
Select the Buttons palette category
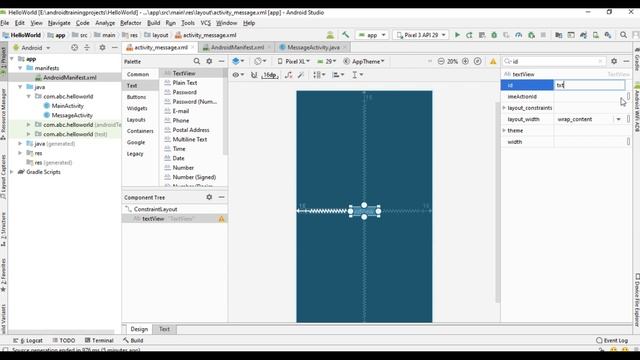136,97
